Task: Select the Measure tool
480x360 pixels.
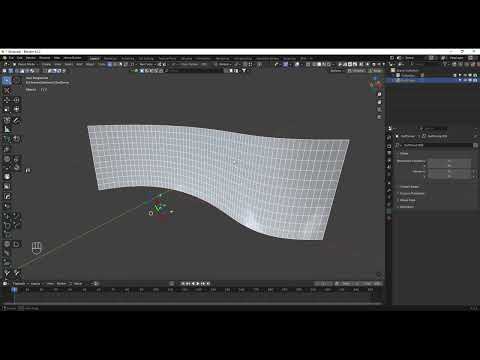Action: [7, 129]
